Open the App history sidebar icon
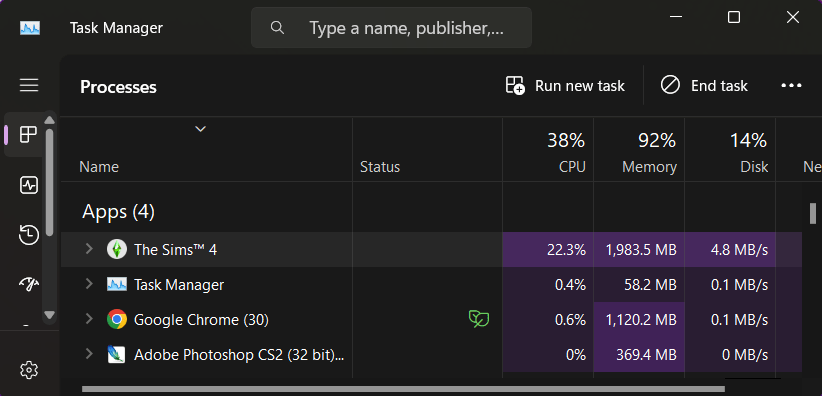822x396 pixels. (x=28, y=234)
